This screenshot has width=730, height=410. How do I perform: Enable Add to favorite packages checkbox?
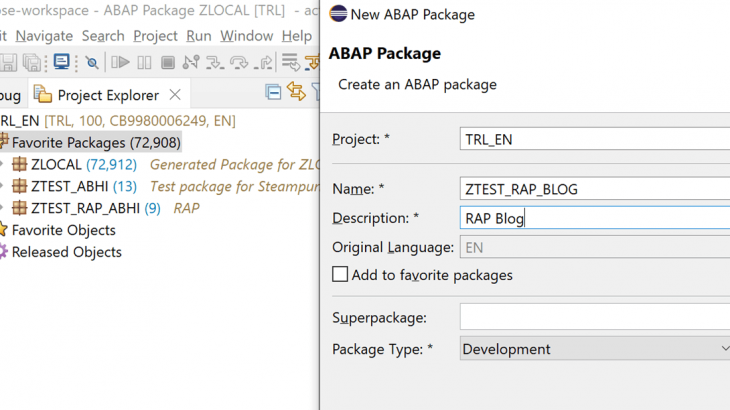341,274
